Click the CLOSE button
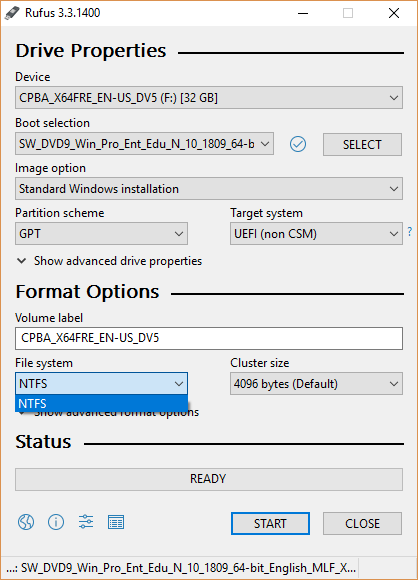 click(362, 523)
